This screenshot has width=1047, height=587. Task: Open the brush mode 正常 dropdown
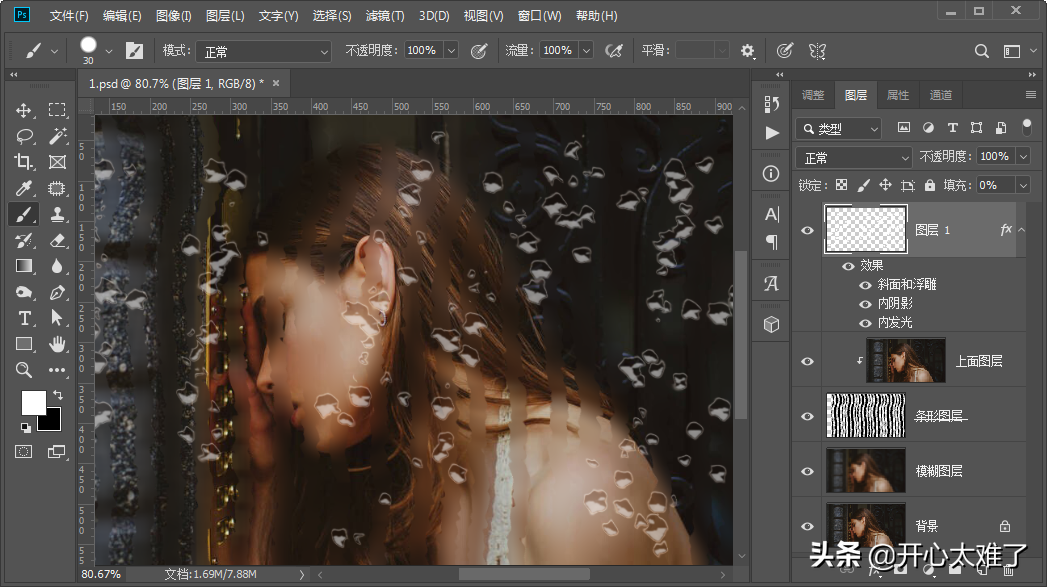264,51
